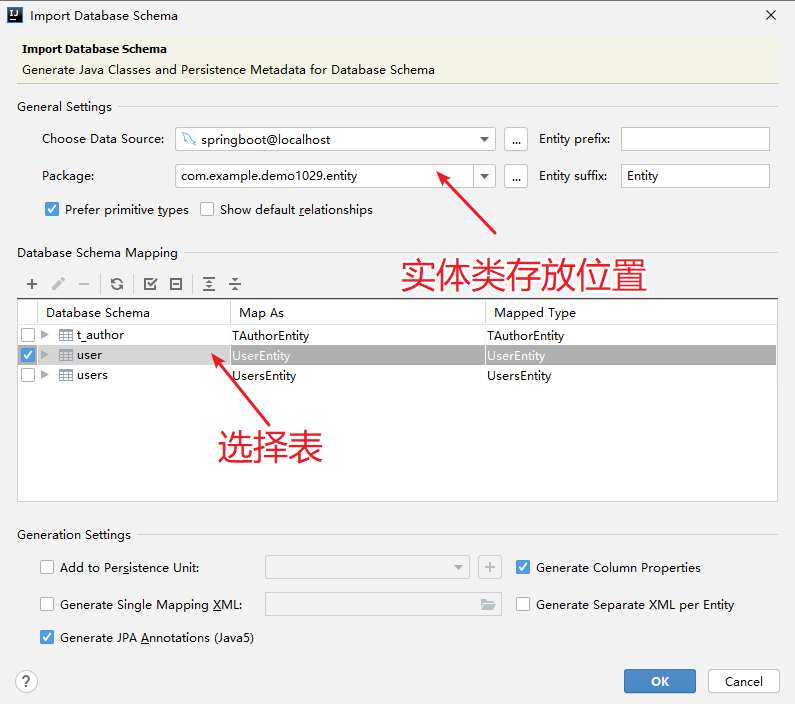Toggle Prefer primitive types checkbox

click(52, 209)
